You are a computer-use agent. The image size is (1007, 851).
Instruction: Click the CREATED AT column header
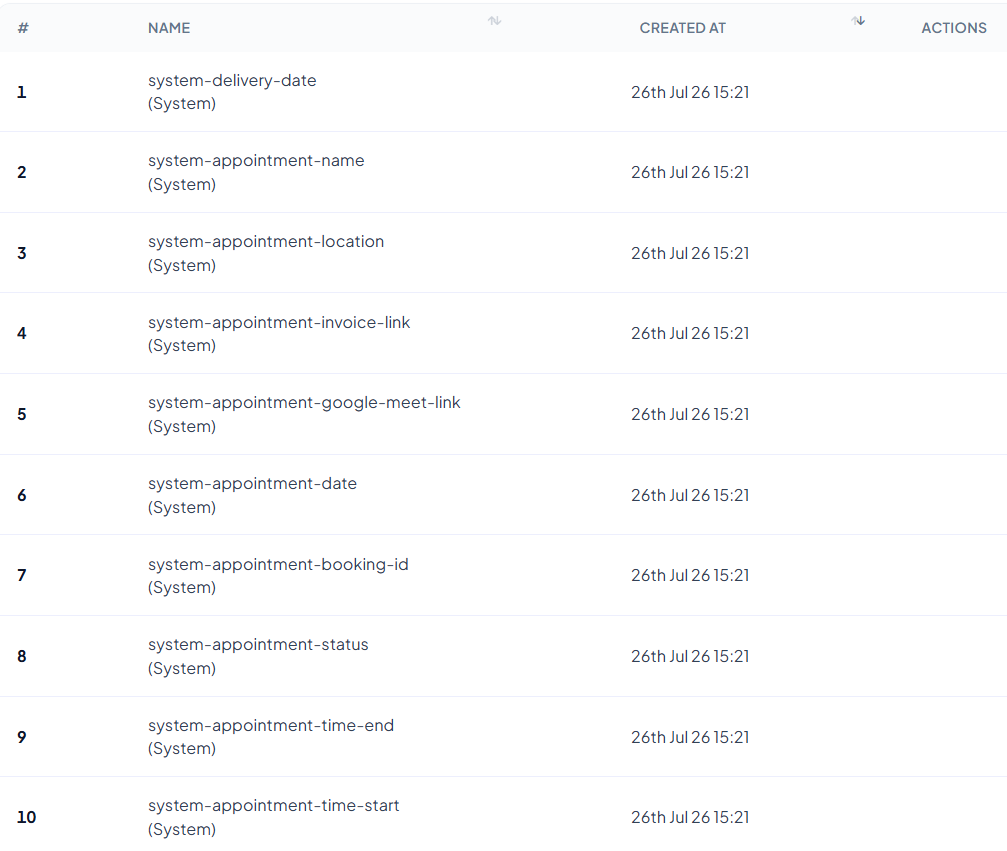[682, 28]
